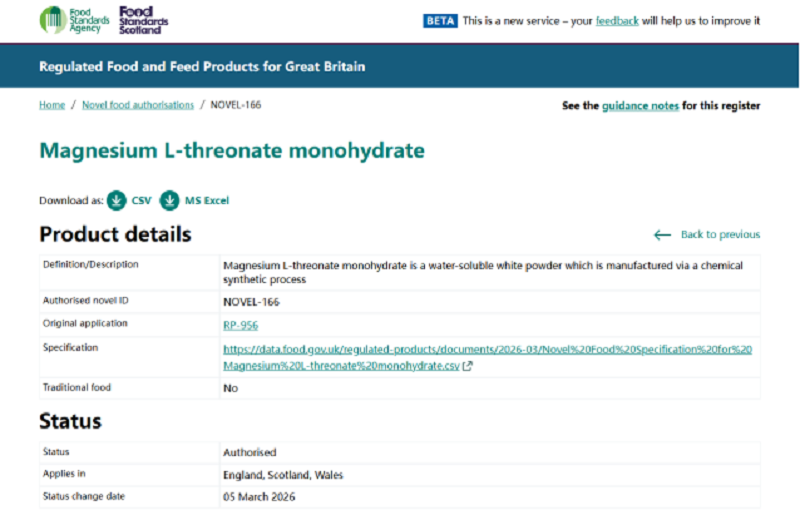Viewport: 800px width, 515px height.
Task: Click the back arrow icon
Action: [x=662, y=235]
